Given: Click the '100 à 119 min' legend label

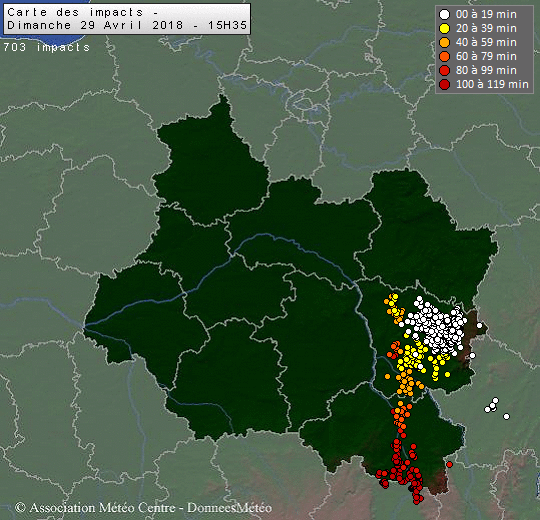Looking at the screenshot, I should pyautogui.click(x=492, y=84).
